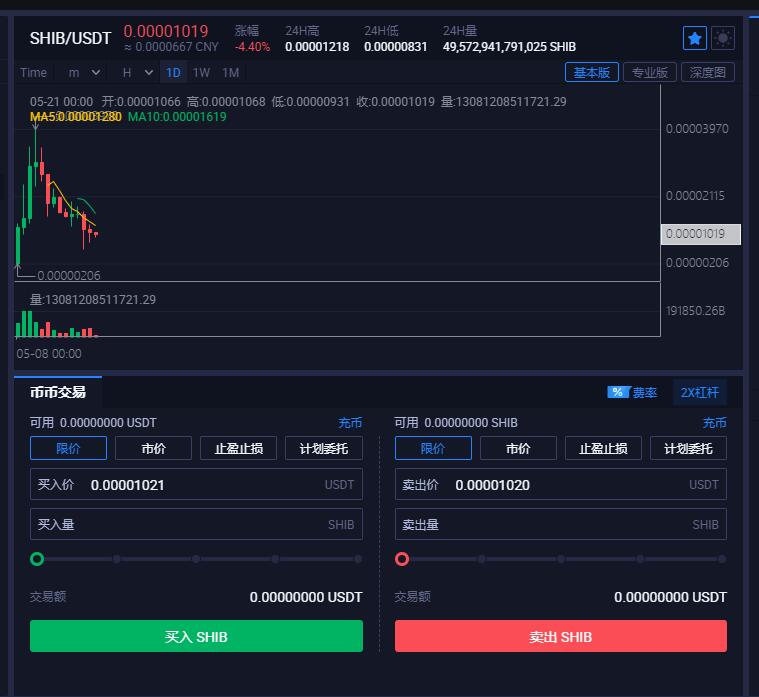Click the 卖出 SHIB sell button

point(561,636)
